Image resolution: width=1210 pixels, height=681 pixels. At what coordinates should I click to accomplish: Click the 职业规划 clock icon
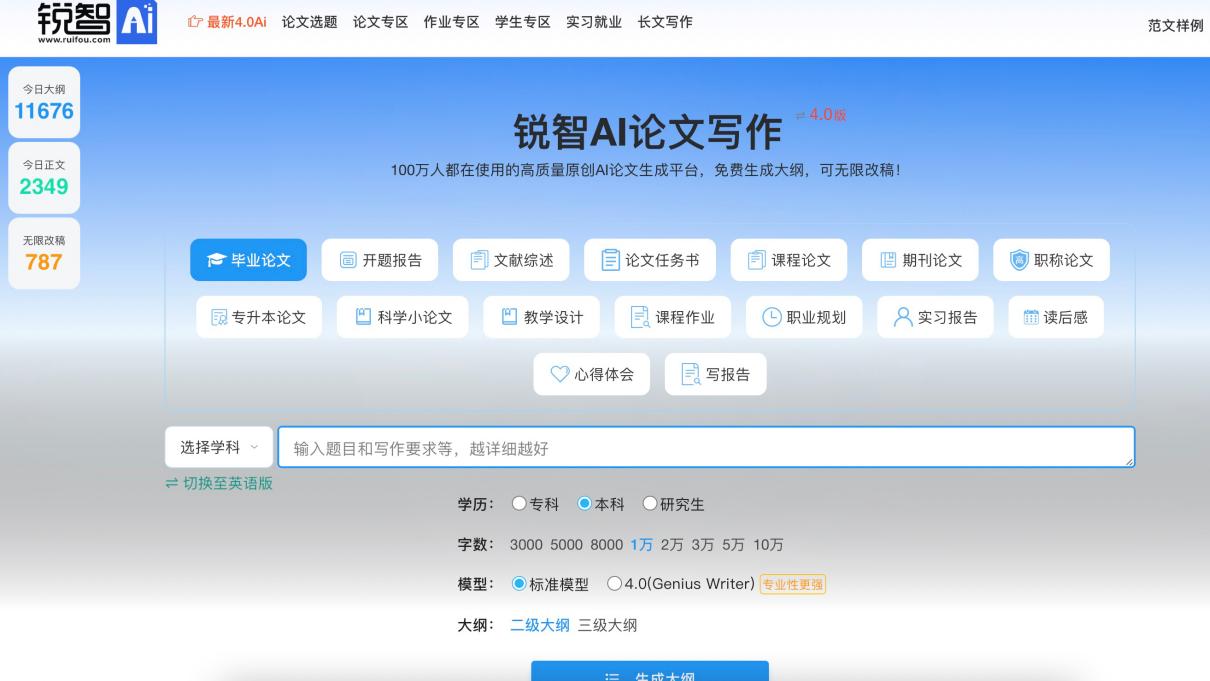tap(772, 317)
